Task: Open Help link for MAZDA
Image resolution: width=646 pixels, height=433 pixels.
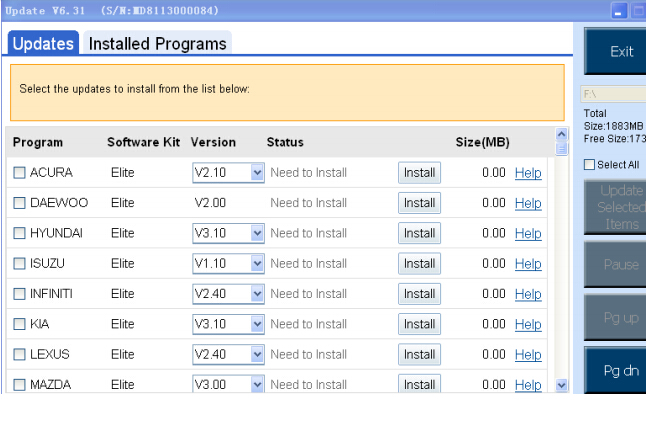Action: [x=528, y=385]
